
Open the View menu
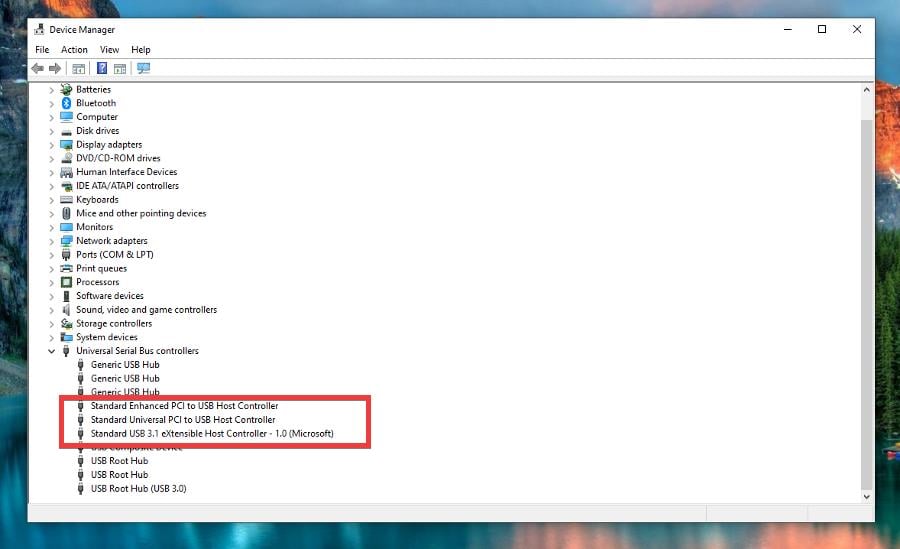(109, 49)
